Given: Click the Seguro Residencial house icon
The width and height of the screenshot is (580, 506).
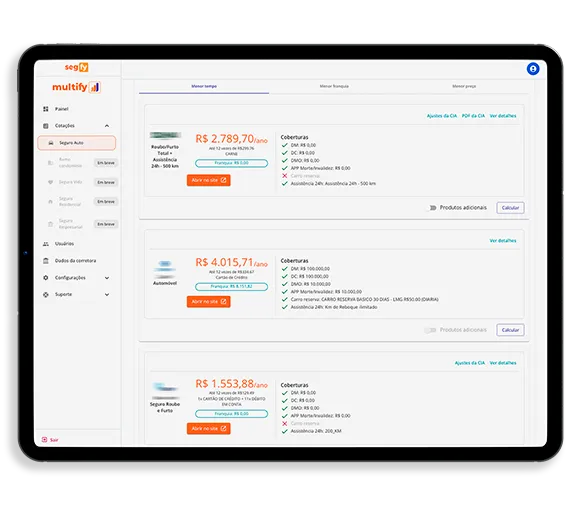Looking at the screenshot, I should tap(51, 202).
